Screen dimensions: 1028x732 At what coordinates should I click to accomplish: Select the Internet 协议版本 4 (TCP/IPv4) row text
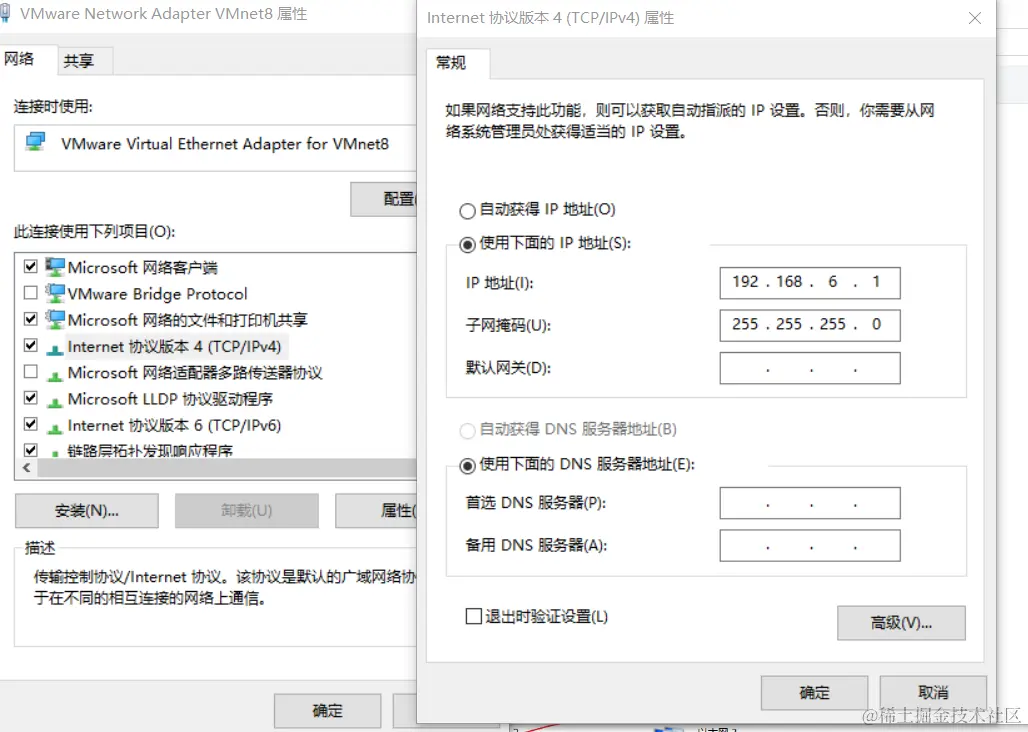[174, 347]
